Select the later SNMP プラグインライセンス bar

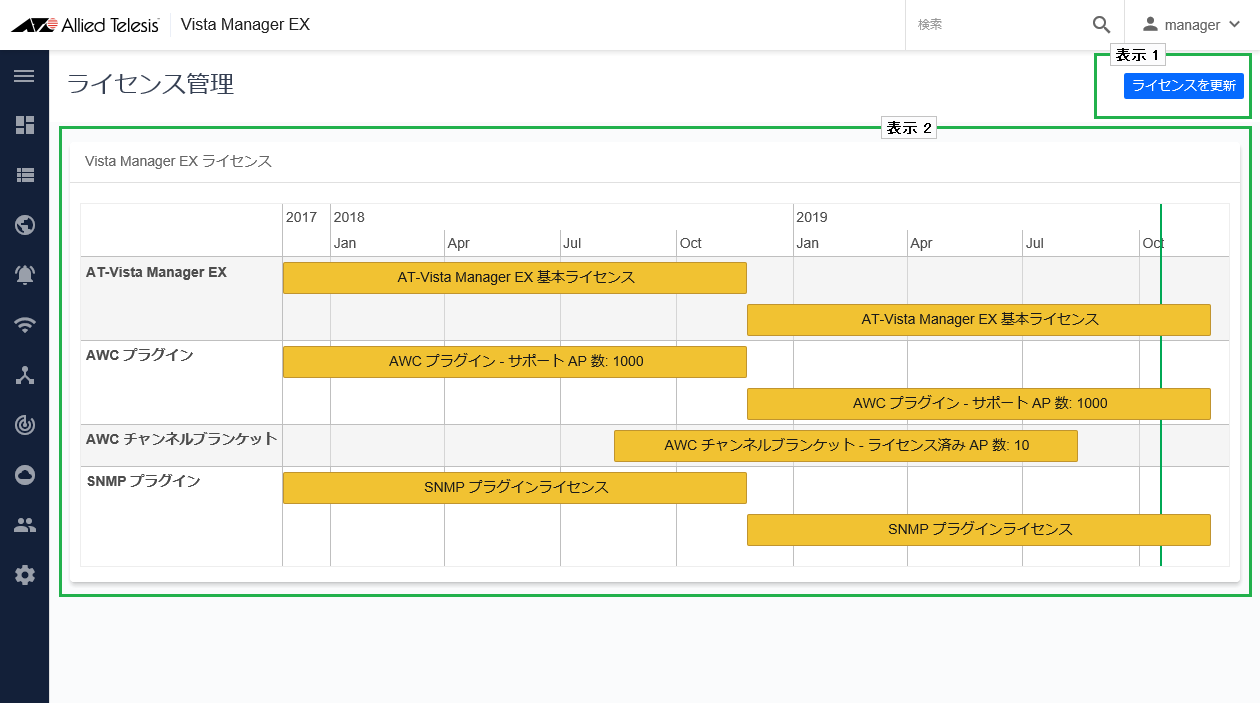(x=979, y=530)
